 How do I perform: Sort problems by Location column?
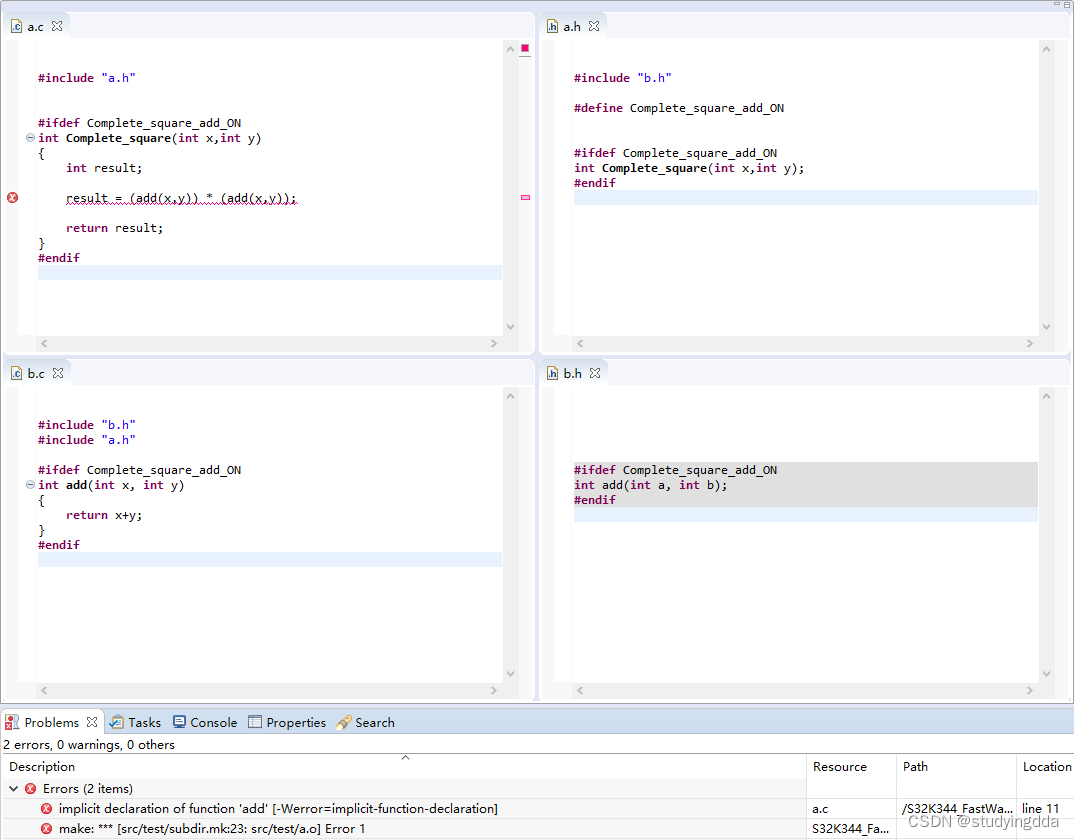[x=1045, y=767]
